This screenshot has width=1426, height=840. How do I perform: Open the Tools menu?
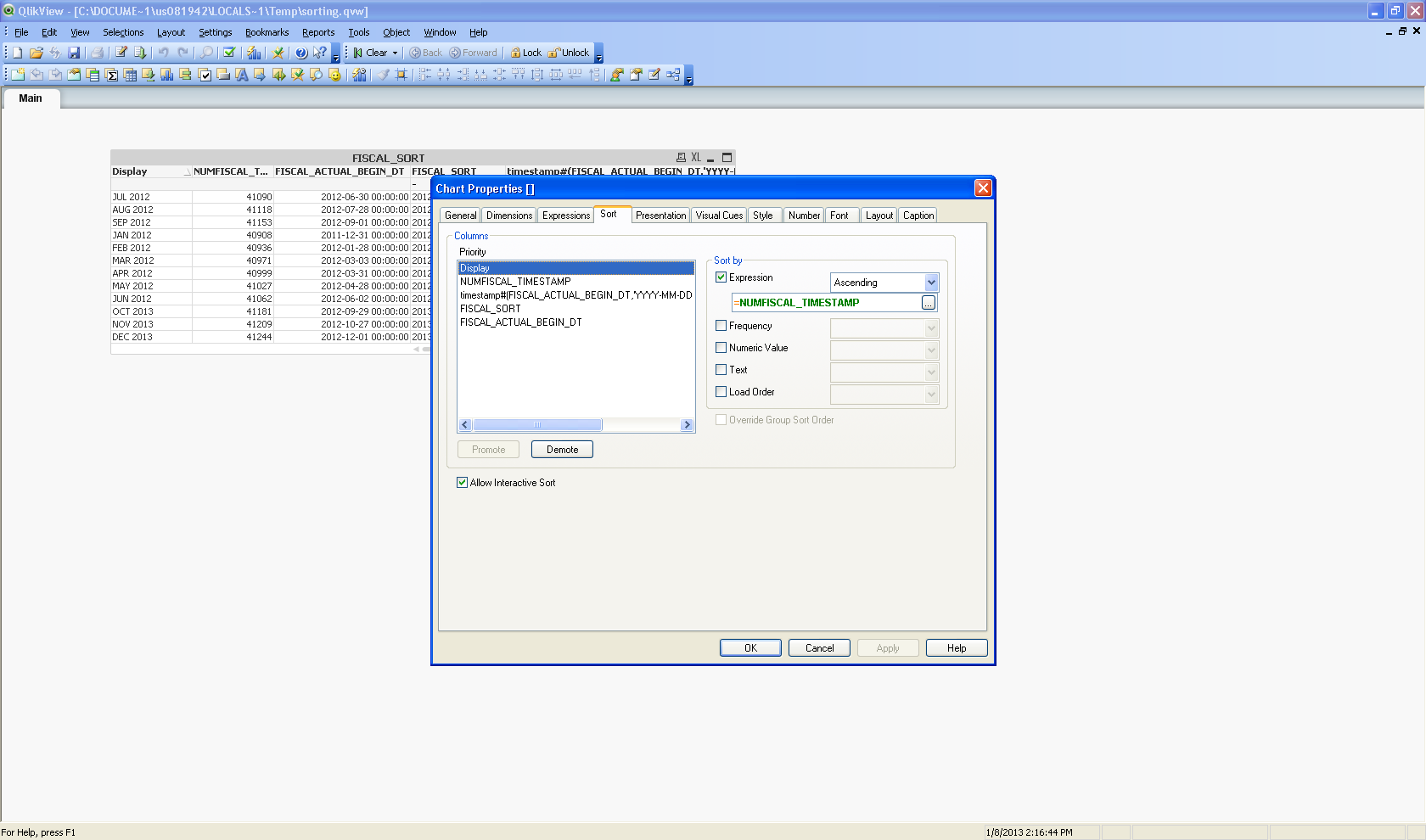pyautogui.click(x=359, y=32)
